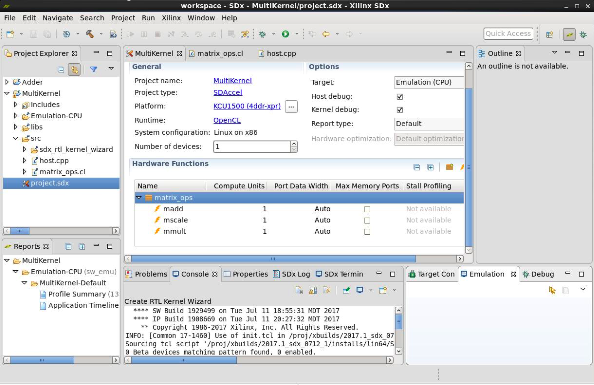Click the SDAccel project type link
594x385 pixels.
pyautogui.click(x=228, y=92)
